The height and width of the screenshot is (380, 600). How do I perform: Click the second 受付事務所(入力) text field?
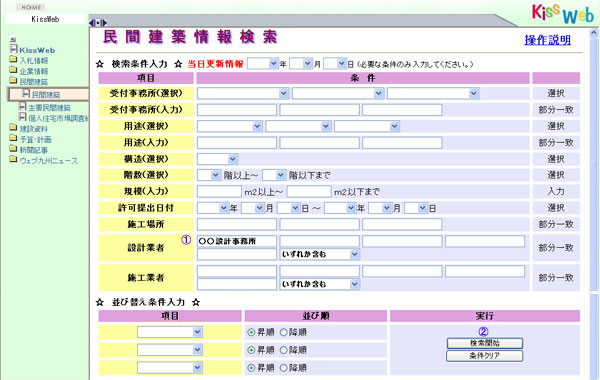coord(320,110)
